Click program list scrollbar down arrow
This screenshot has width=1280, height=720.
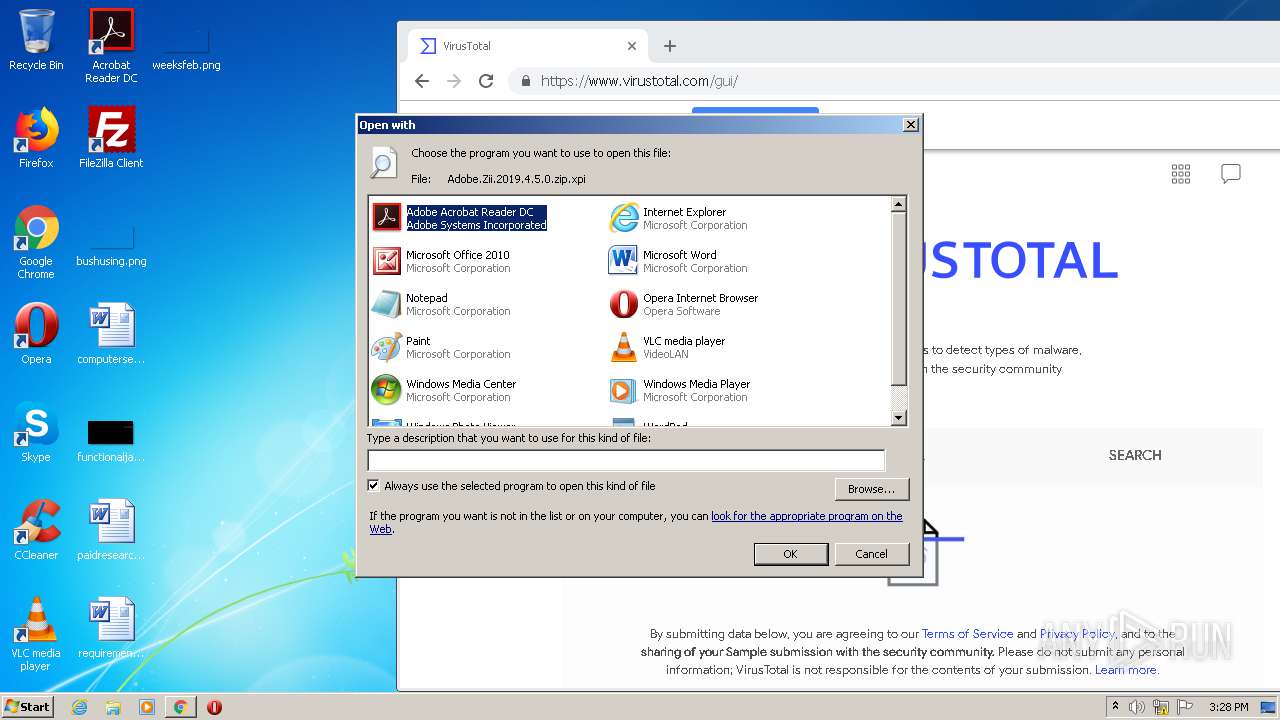pos(898,418)
